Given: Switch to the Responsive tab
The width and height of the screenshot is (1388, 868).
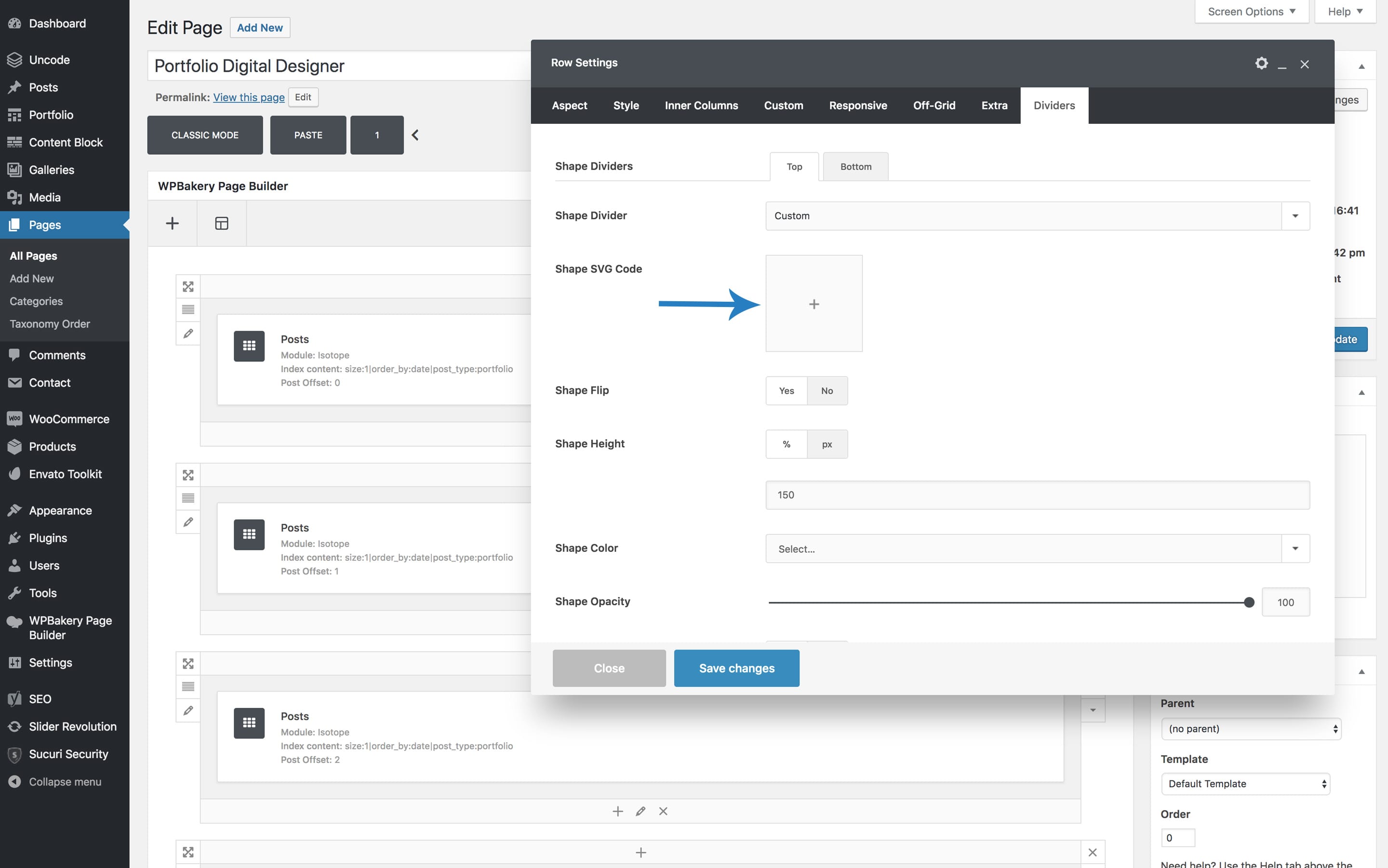Looking at the screenshot, I should coord(857,106).
